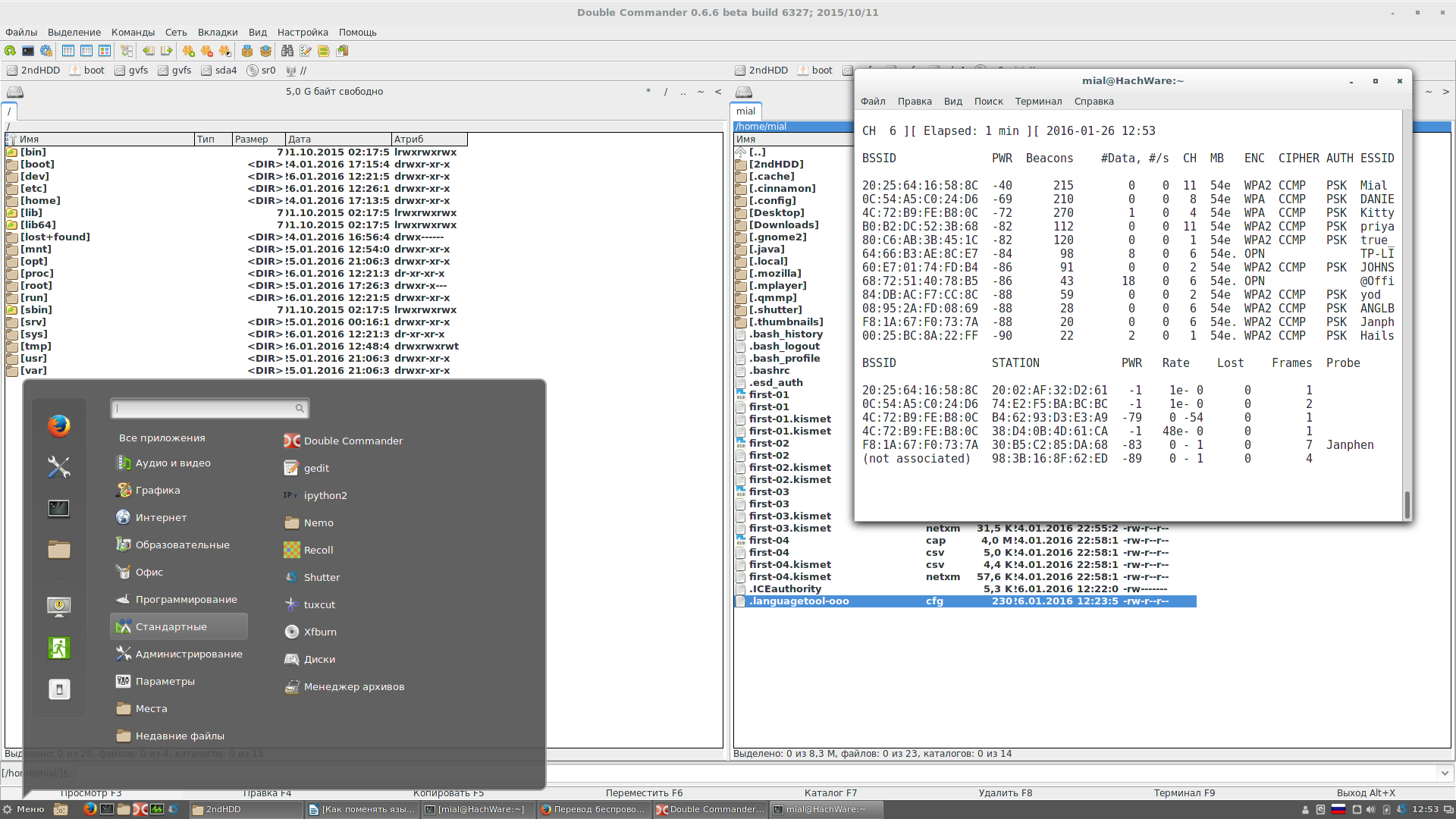
Task: Select [home] folder in left panel
Action: pyautogui.click(x=40, y=201)
